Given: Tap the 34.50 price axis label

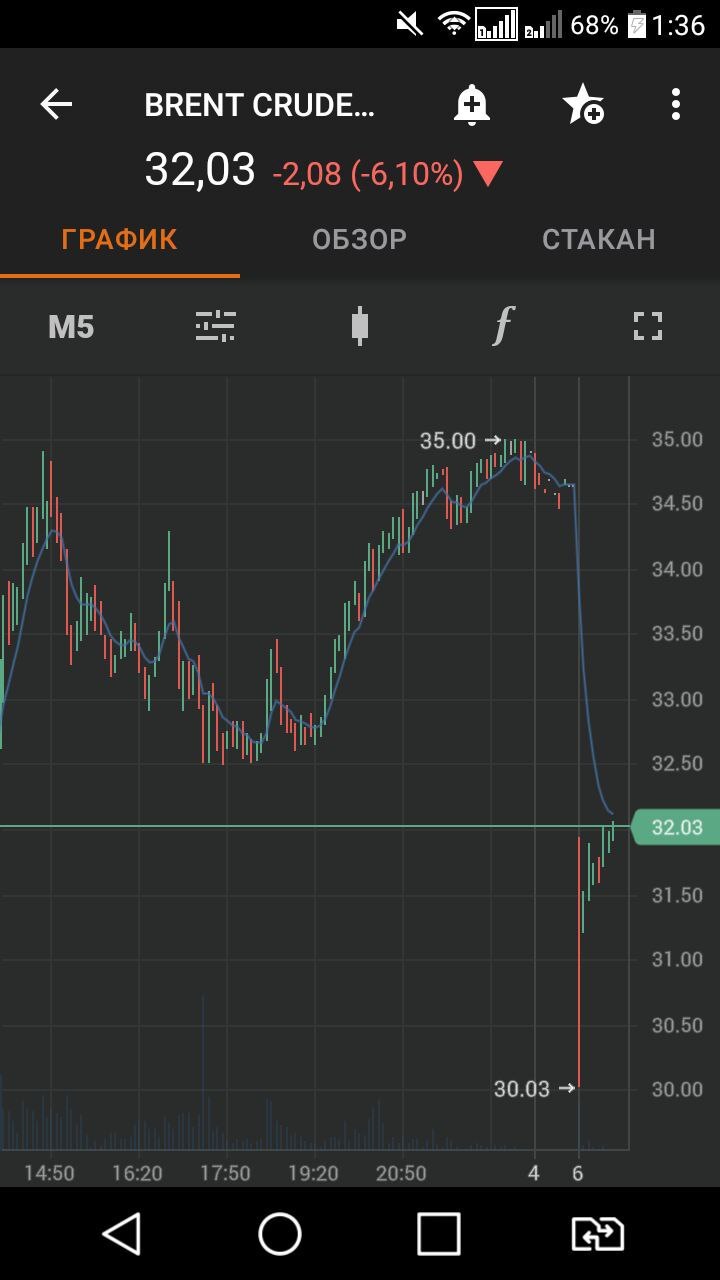Looking at the screenshot, I should click(677, 504).
